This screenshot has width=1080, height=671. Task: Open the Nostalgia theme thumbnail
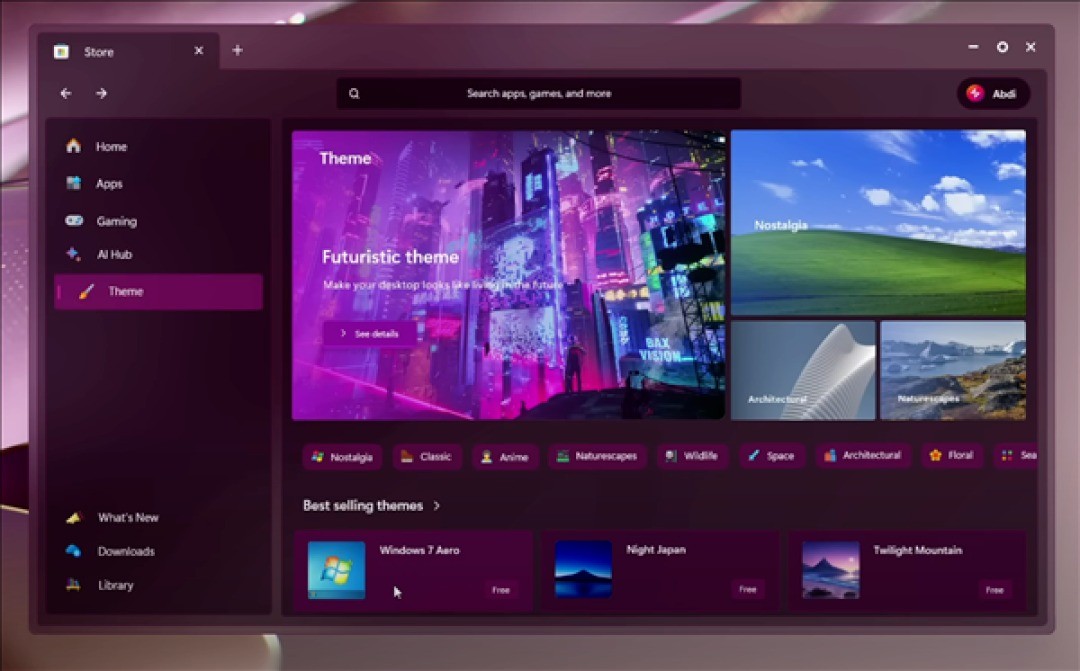[x=878, y=223]
